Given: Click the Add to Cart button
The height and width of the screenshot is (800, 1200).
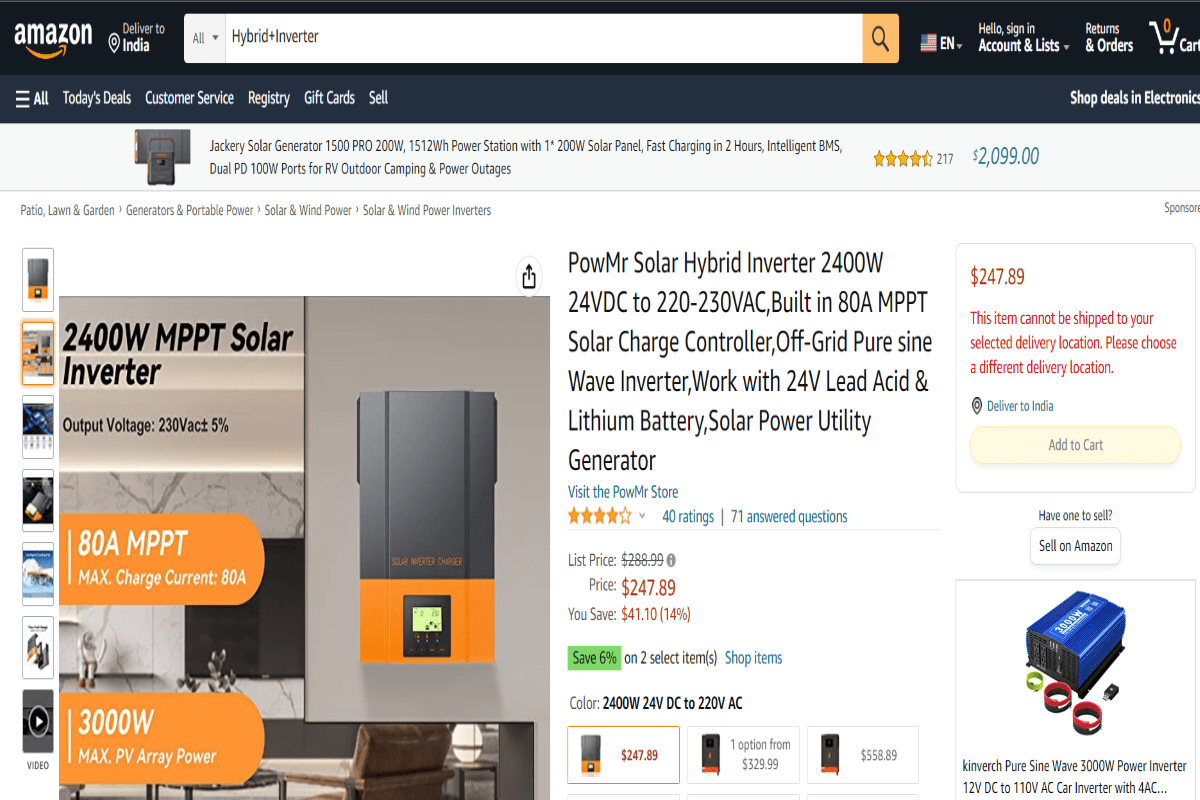Looking at the screenshot, I should tap(1075, 445).
